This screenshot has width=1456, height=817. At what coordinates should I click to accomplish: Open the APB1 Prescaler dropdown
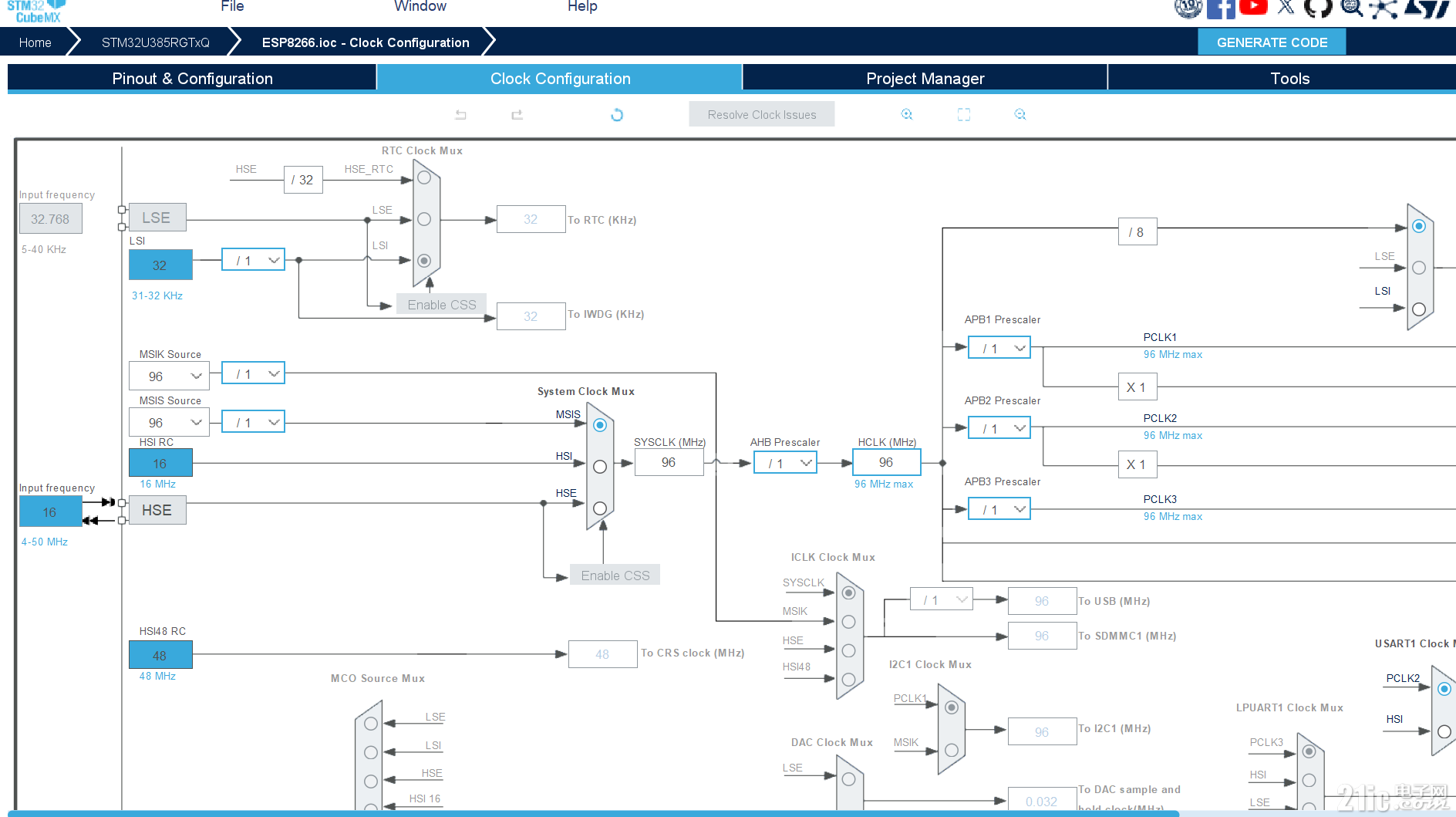click(x=999, y=348)
